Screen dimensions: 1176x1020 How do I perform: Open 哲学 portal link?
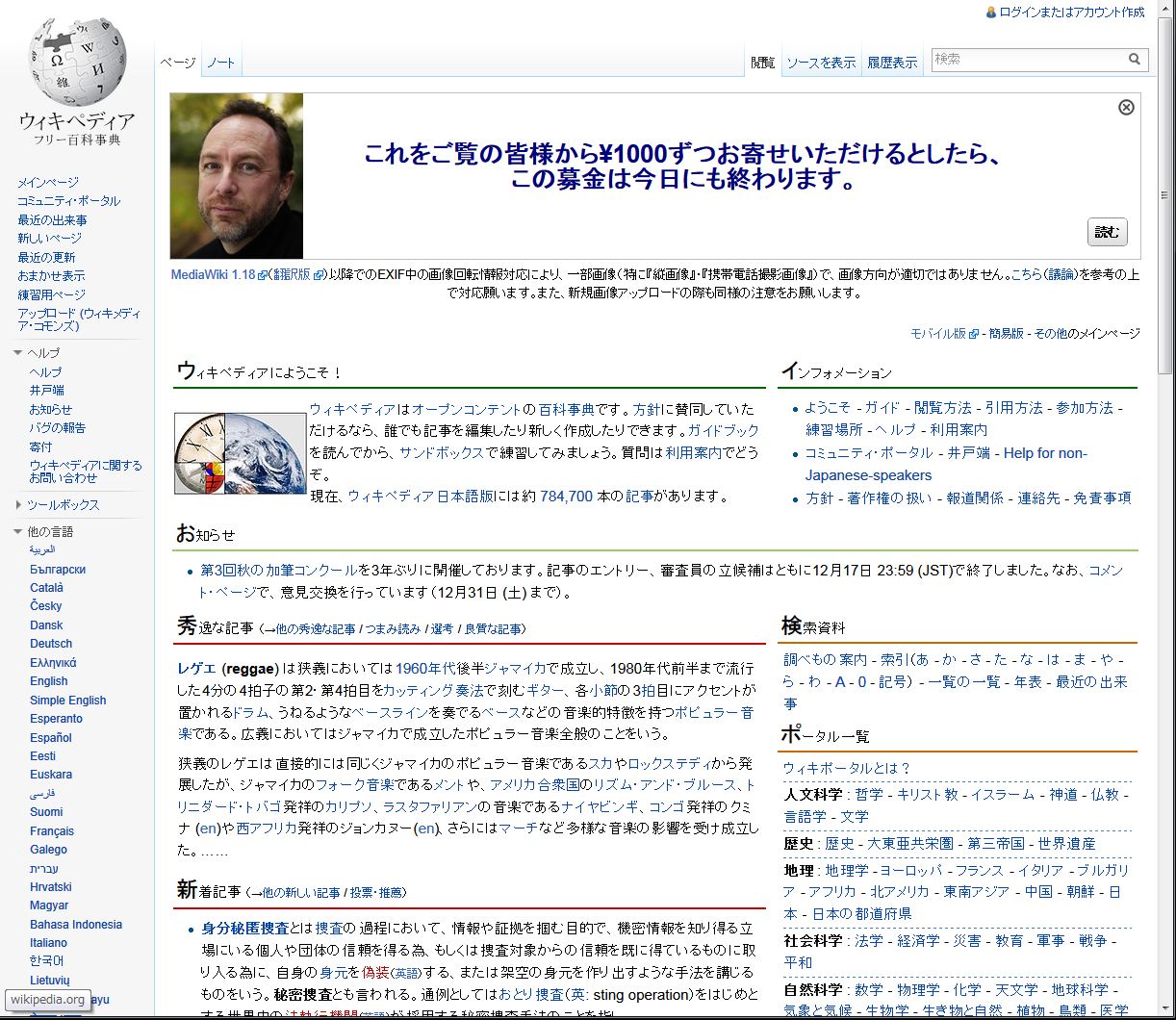[869, 794]
